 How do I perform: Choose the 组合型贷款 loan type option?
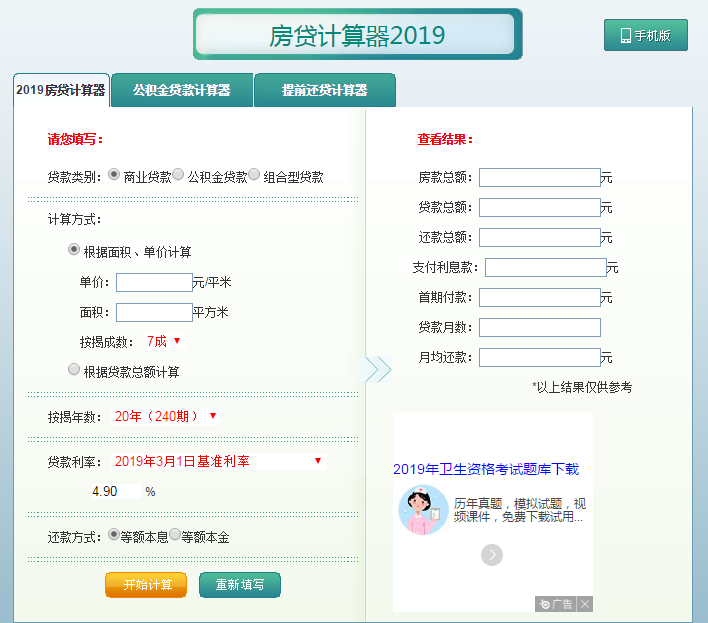[x=254, y=175]
